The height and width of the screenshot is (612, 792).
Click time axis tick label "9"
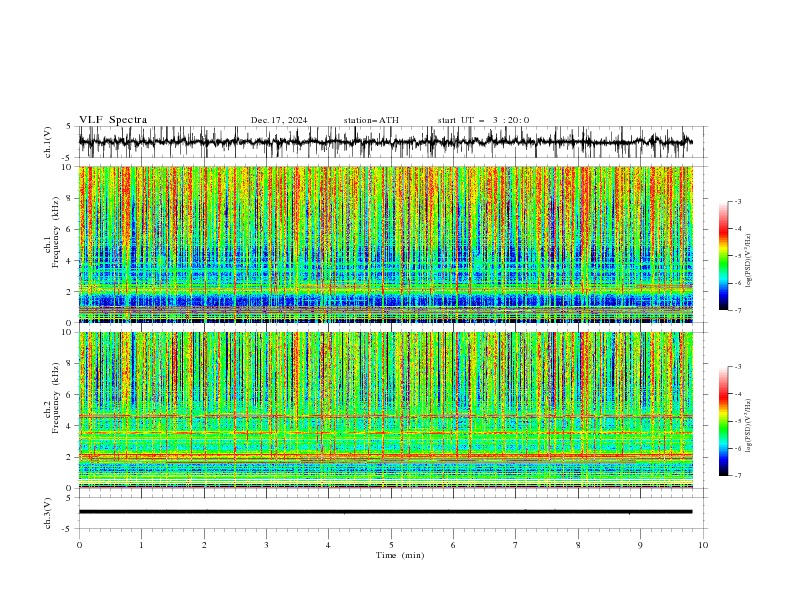click(640, 545)
